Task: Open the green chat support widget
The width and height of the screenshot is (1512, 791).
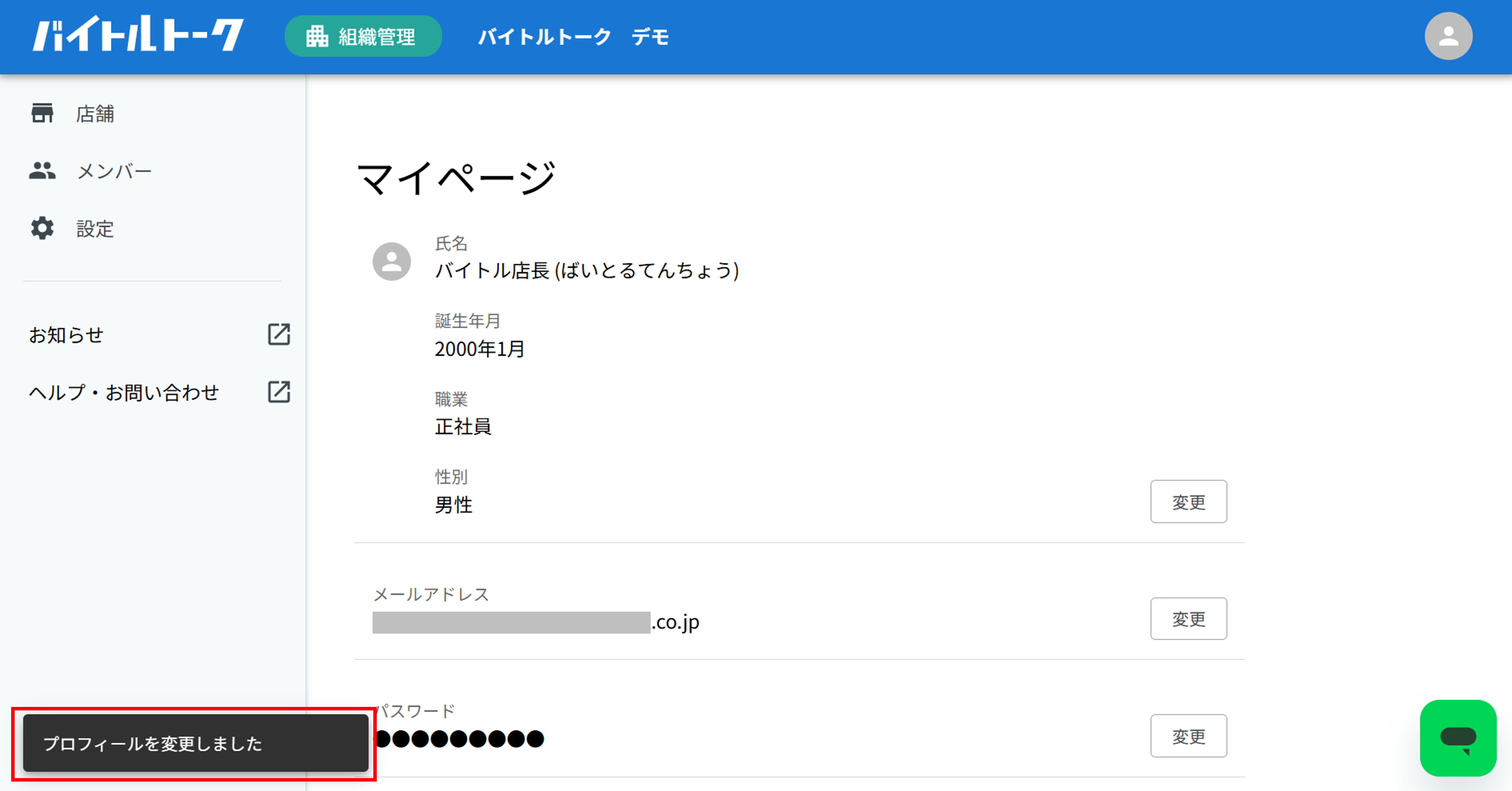Action: pos(1458,738)
